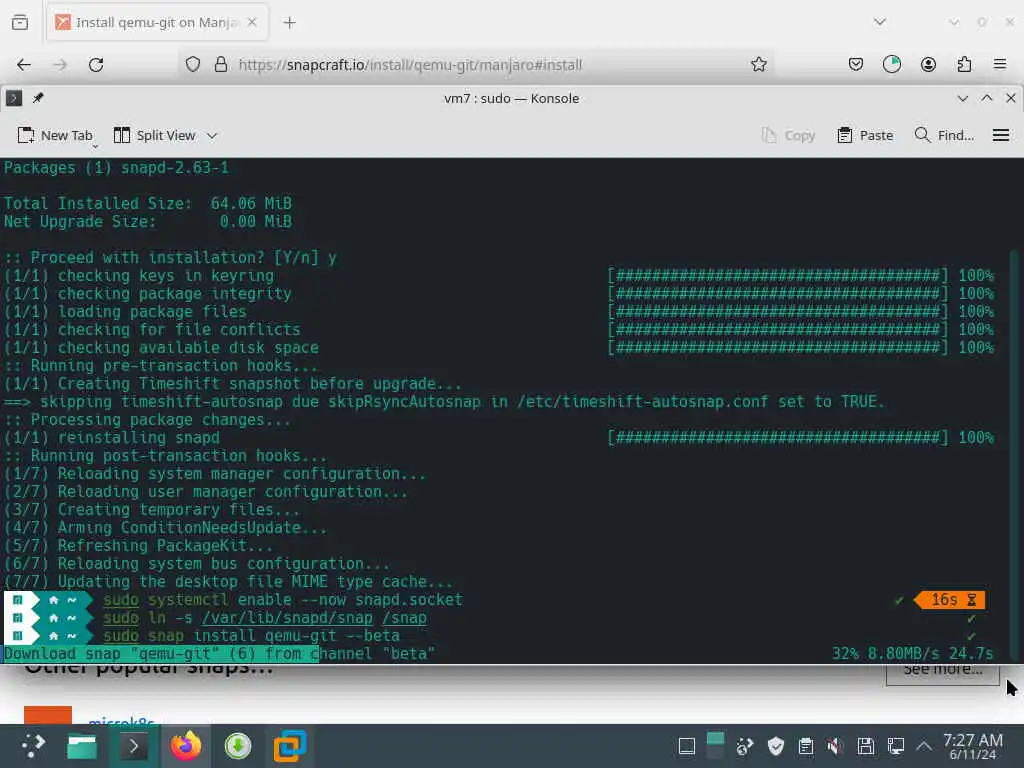Click the 16s duration badge
Image resolution: width=1024 pixels, height=768 pixels.
tap(950, 600)
